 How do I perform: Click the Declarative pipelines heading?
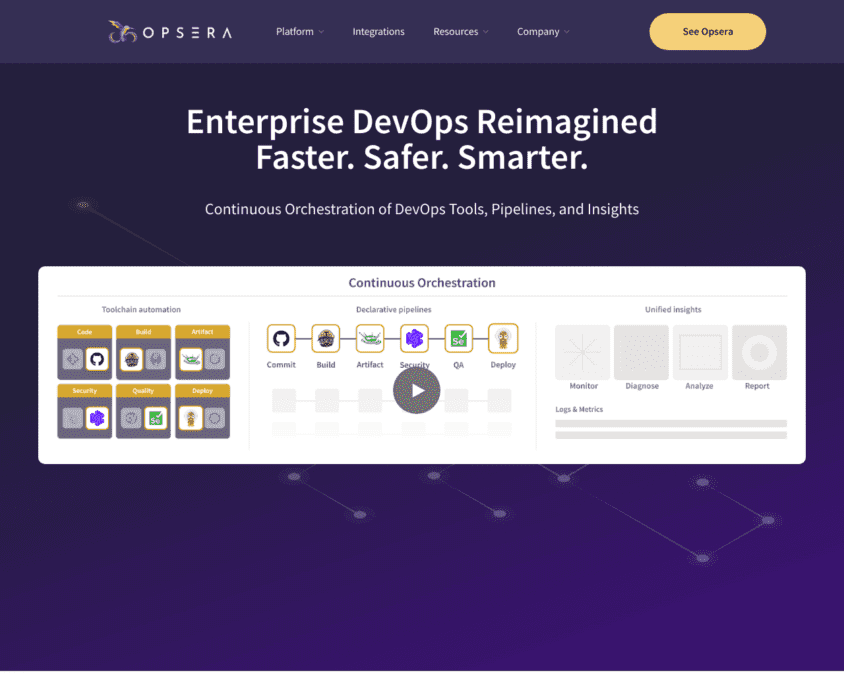[x=393, y=310]
